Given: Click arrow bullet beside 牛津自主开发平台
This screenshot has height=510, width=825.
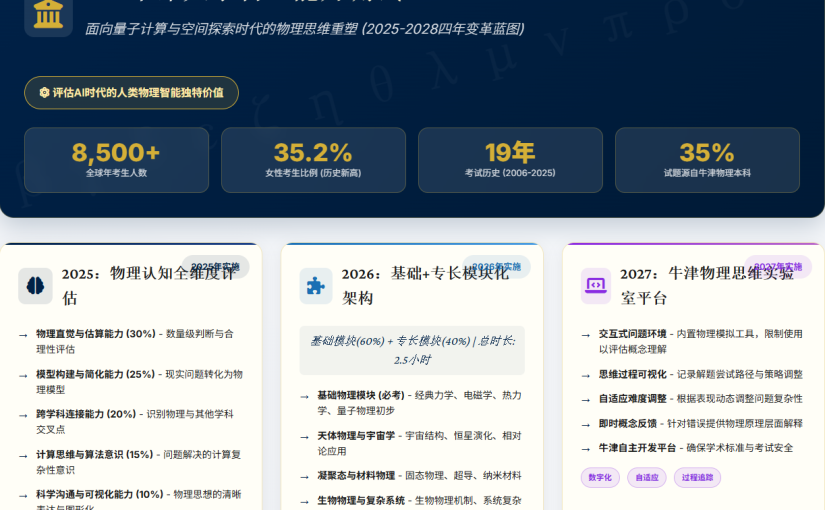Looking at the screenshot, I should [x=586, y=449].
